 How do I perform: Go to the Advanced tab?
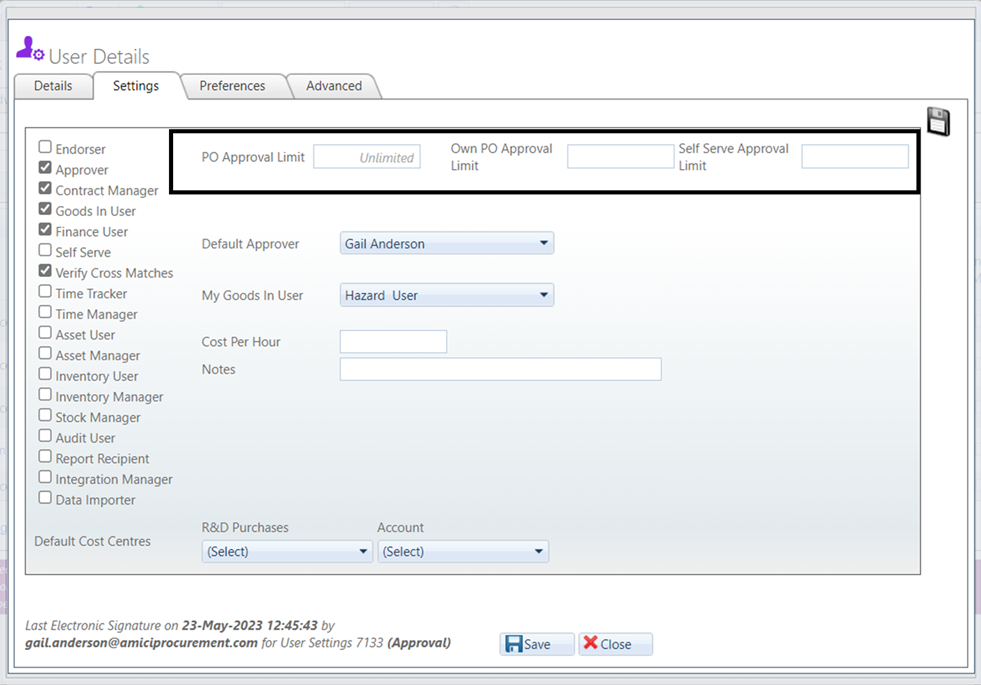(333, 86)
